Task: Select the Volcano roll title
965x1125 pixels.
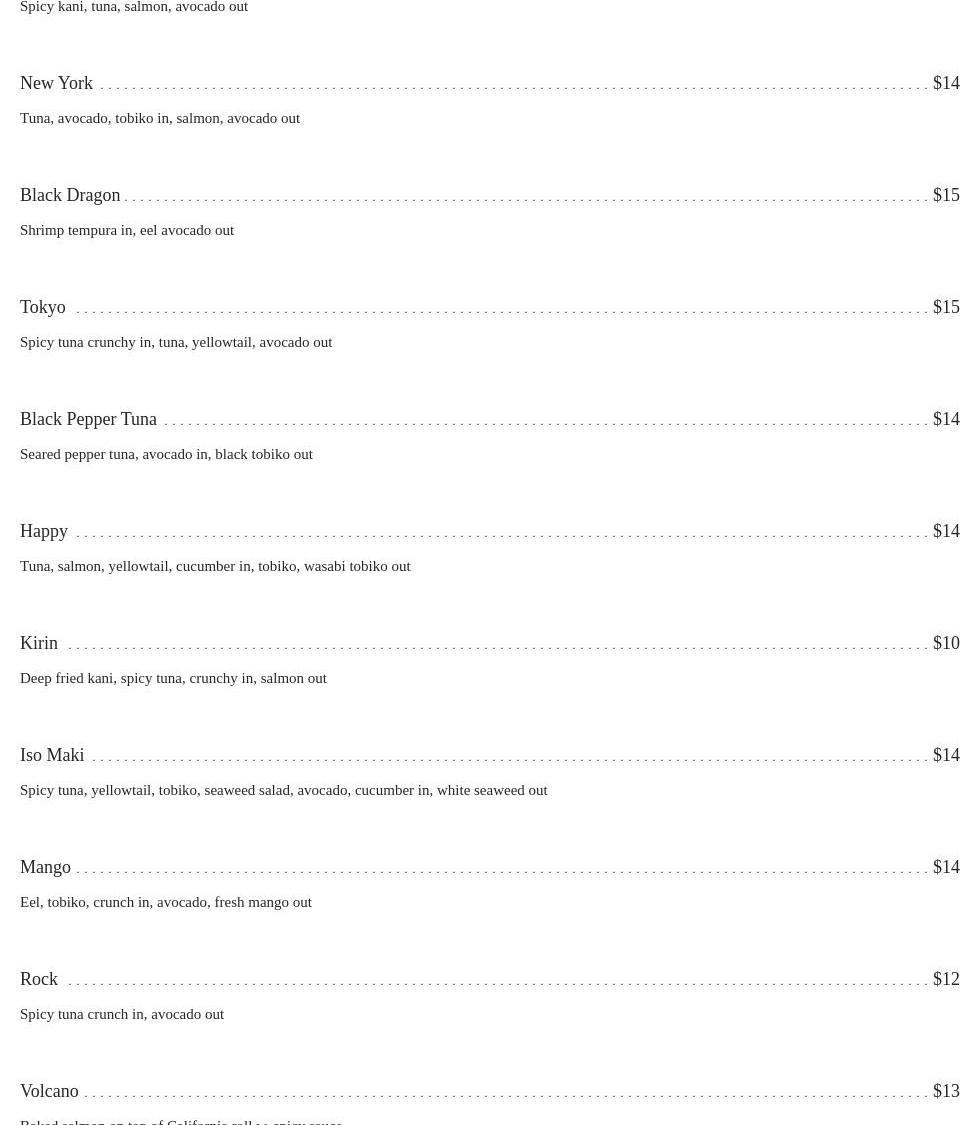Action: [49, 1091]
